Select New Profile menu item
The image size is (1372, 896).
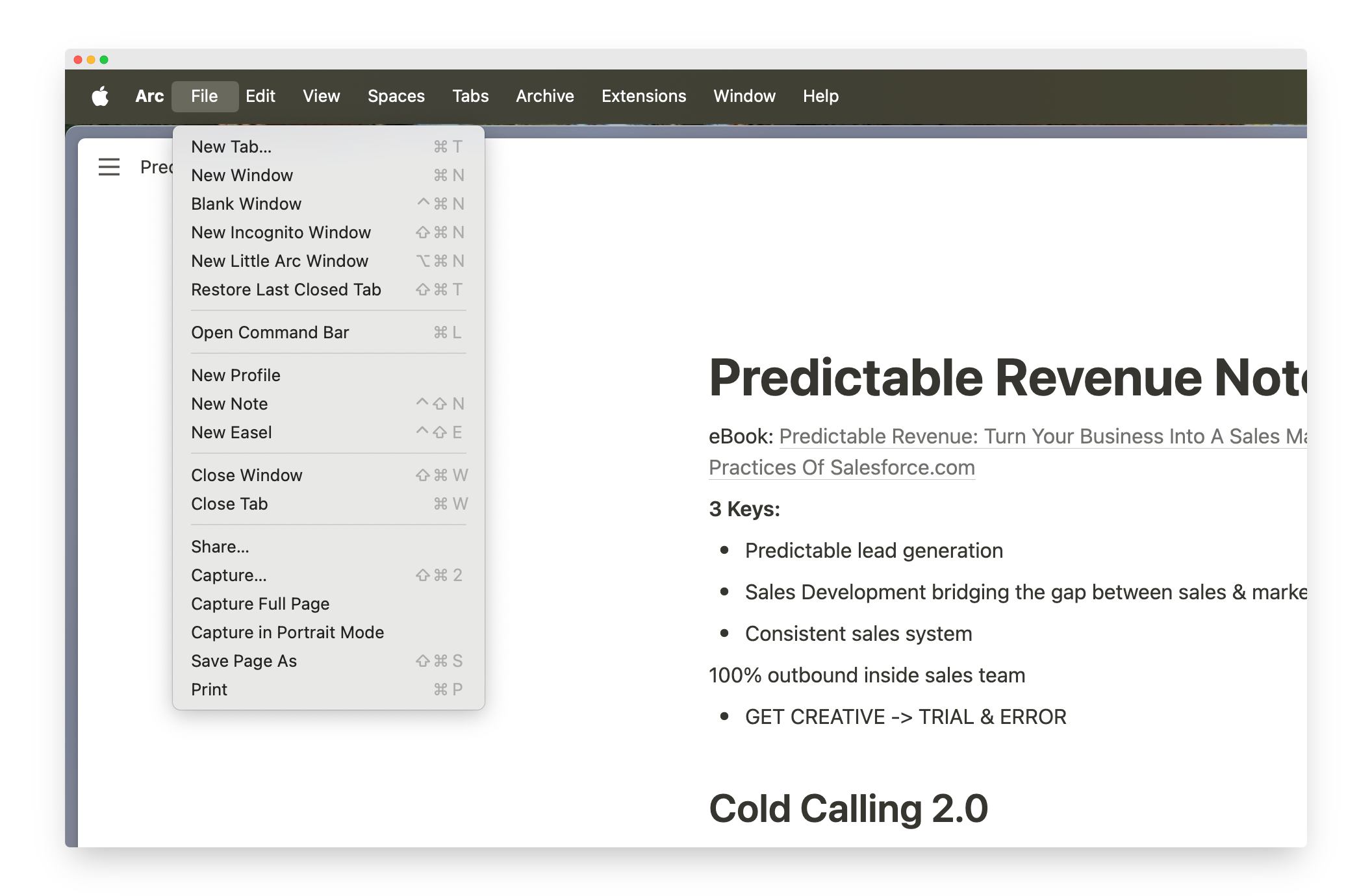pyautogui.click(x=329, y=375)
